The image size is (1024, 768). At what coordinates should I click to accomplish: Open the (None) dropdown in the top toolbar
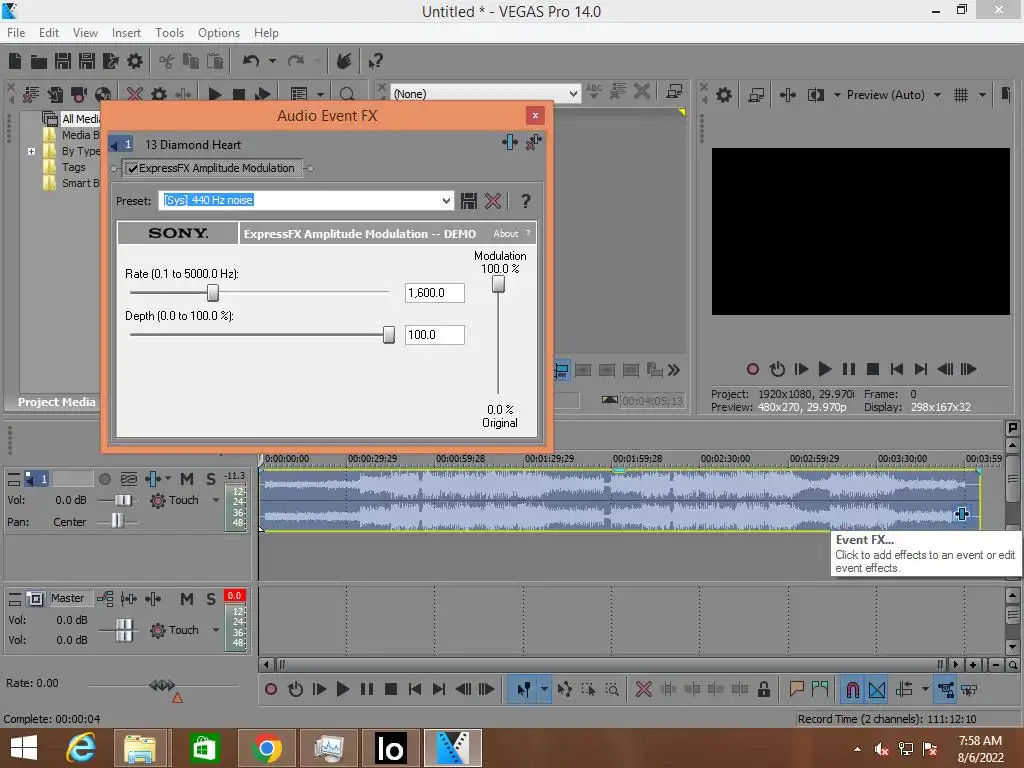[x=573, y=93]
